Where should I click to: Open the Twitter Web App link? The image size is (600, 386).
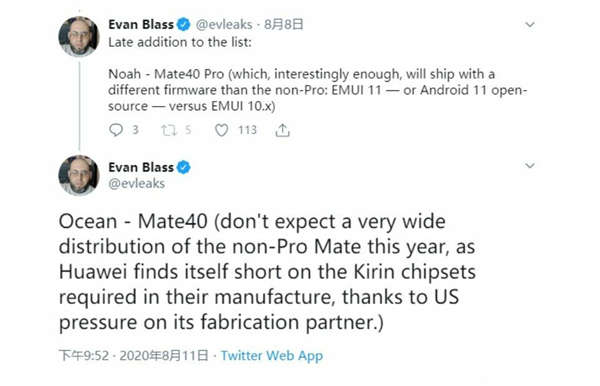tap(272, 355)
